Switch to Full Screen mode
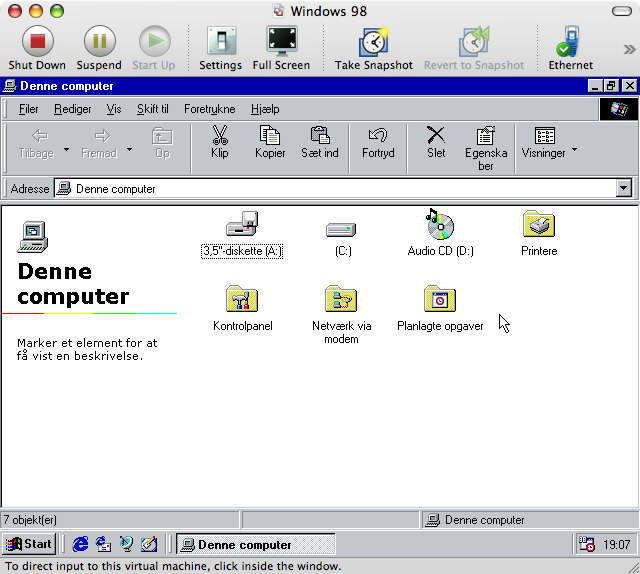640x574 pixels. coord(281,48)
